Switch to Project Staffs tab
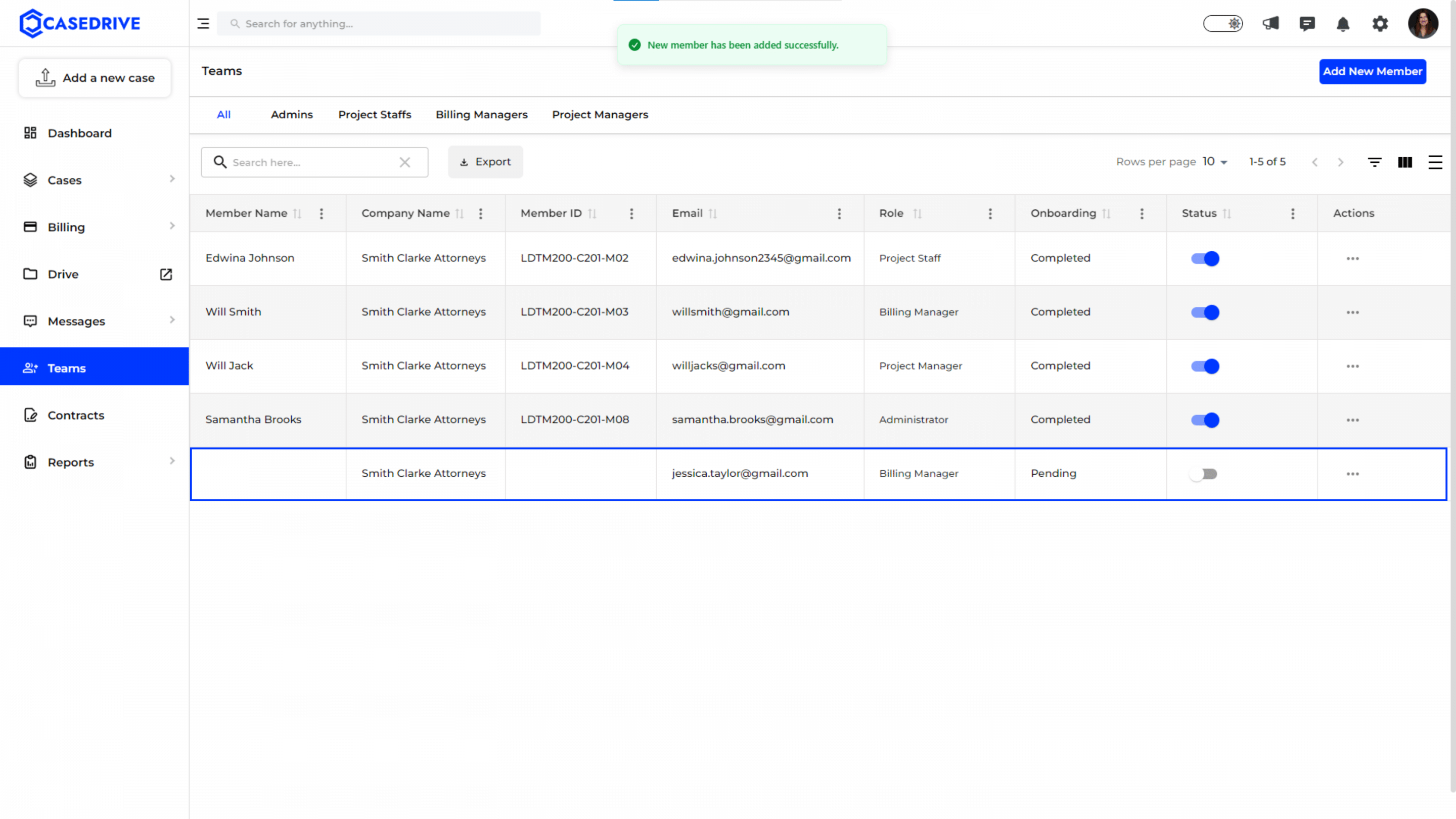1456x819 pixels. [375, 115]
